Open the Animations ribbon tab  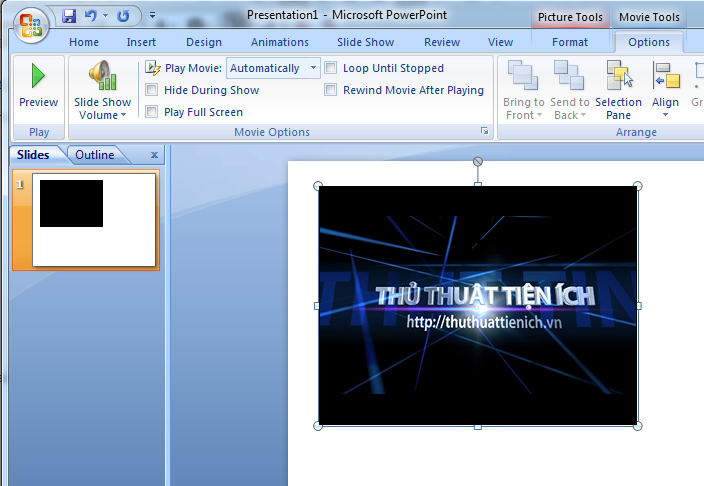click(x=280, y=42)
